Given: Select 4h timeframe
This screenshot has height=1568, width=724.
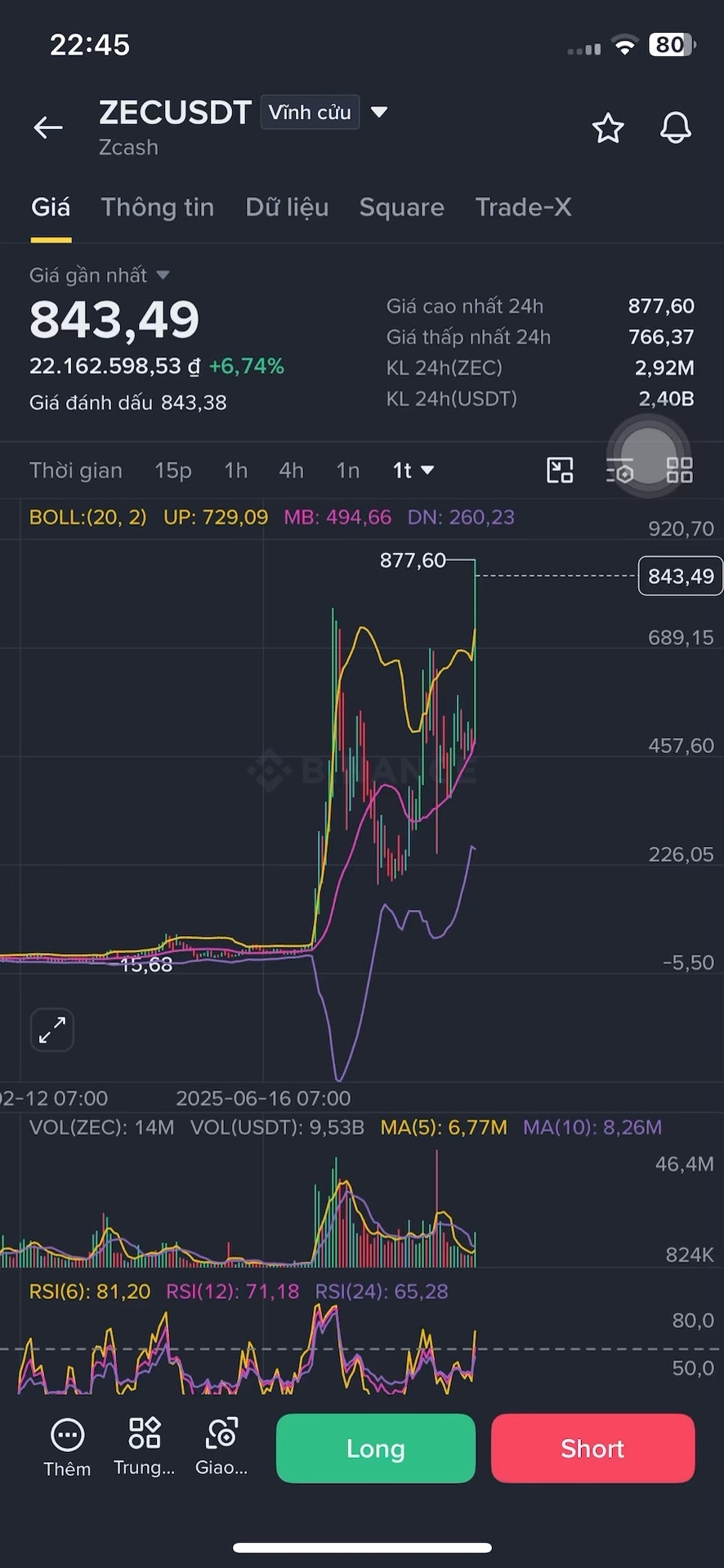Looking at the screenshot, I should point(292,470).
